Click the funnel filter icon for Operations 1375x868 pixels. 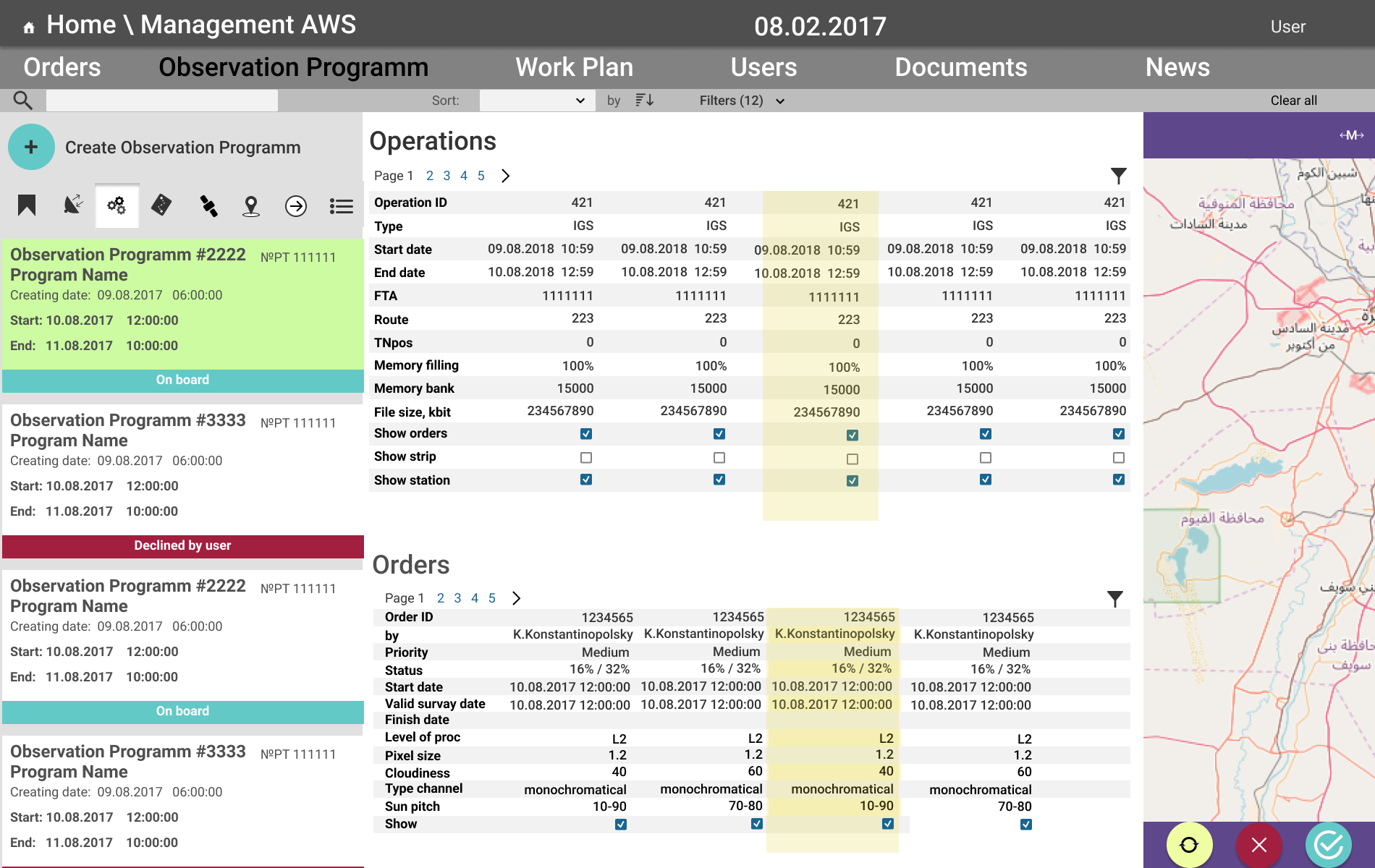(x=1119, y=176)
